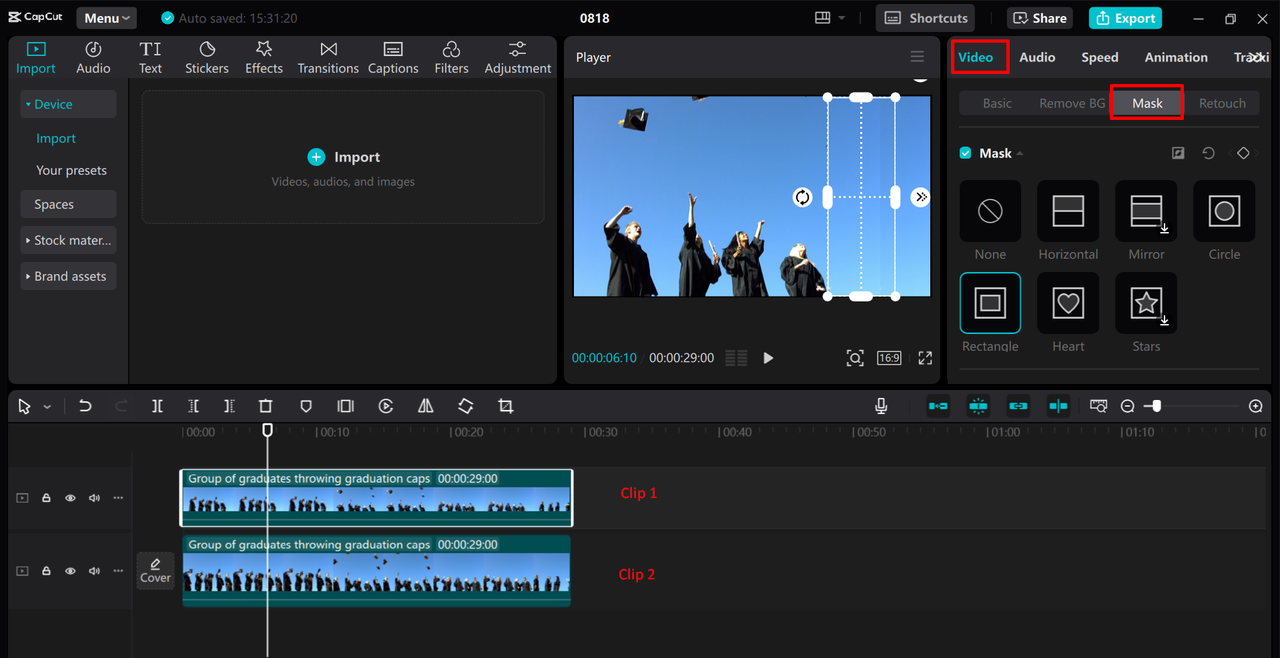Open the Menu dropdown
The image size is (1280, 658).
[107, 18]
